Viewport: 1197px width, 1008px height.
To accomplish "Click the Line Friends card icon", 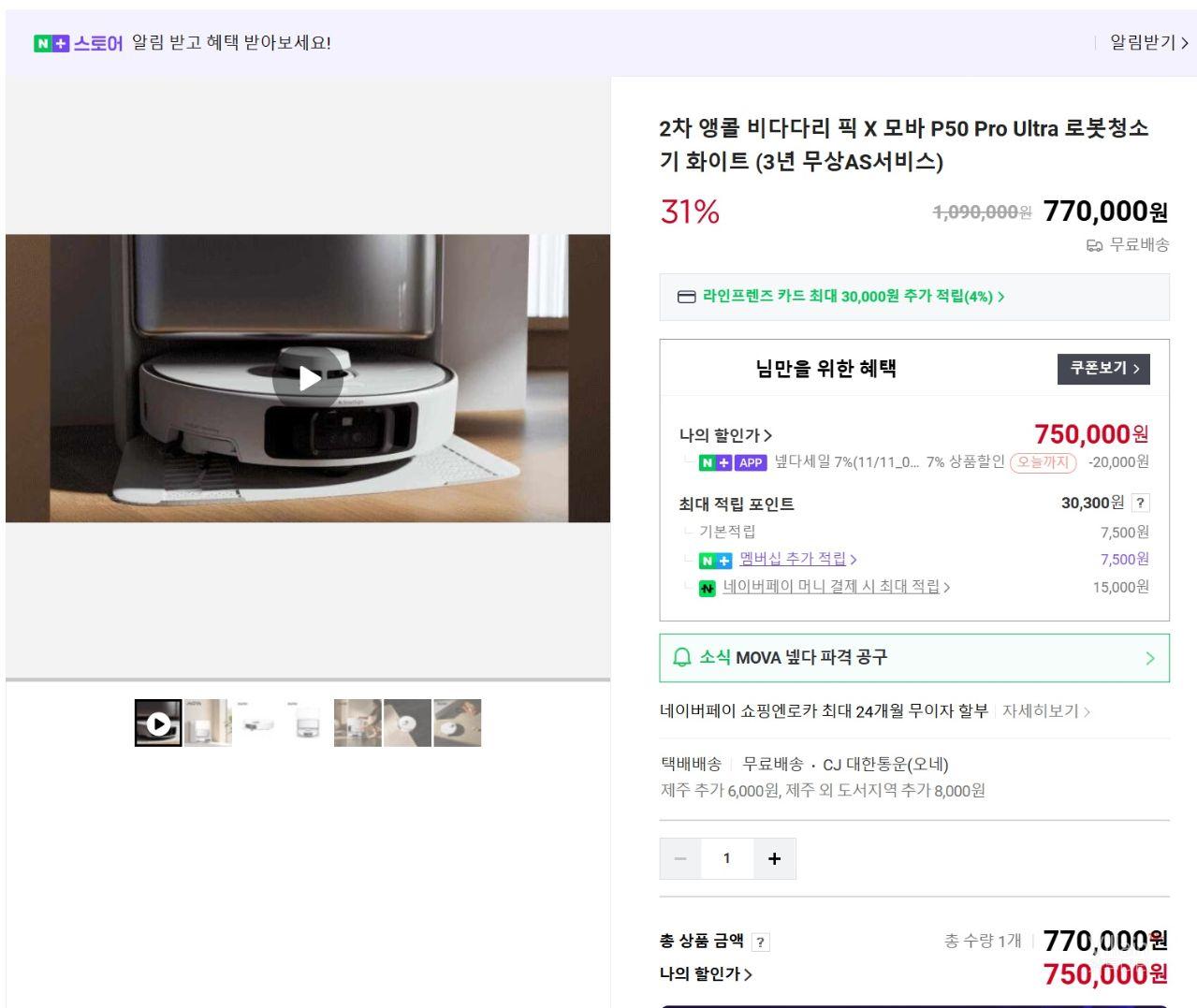I will click(686, 297).
